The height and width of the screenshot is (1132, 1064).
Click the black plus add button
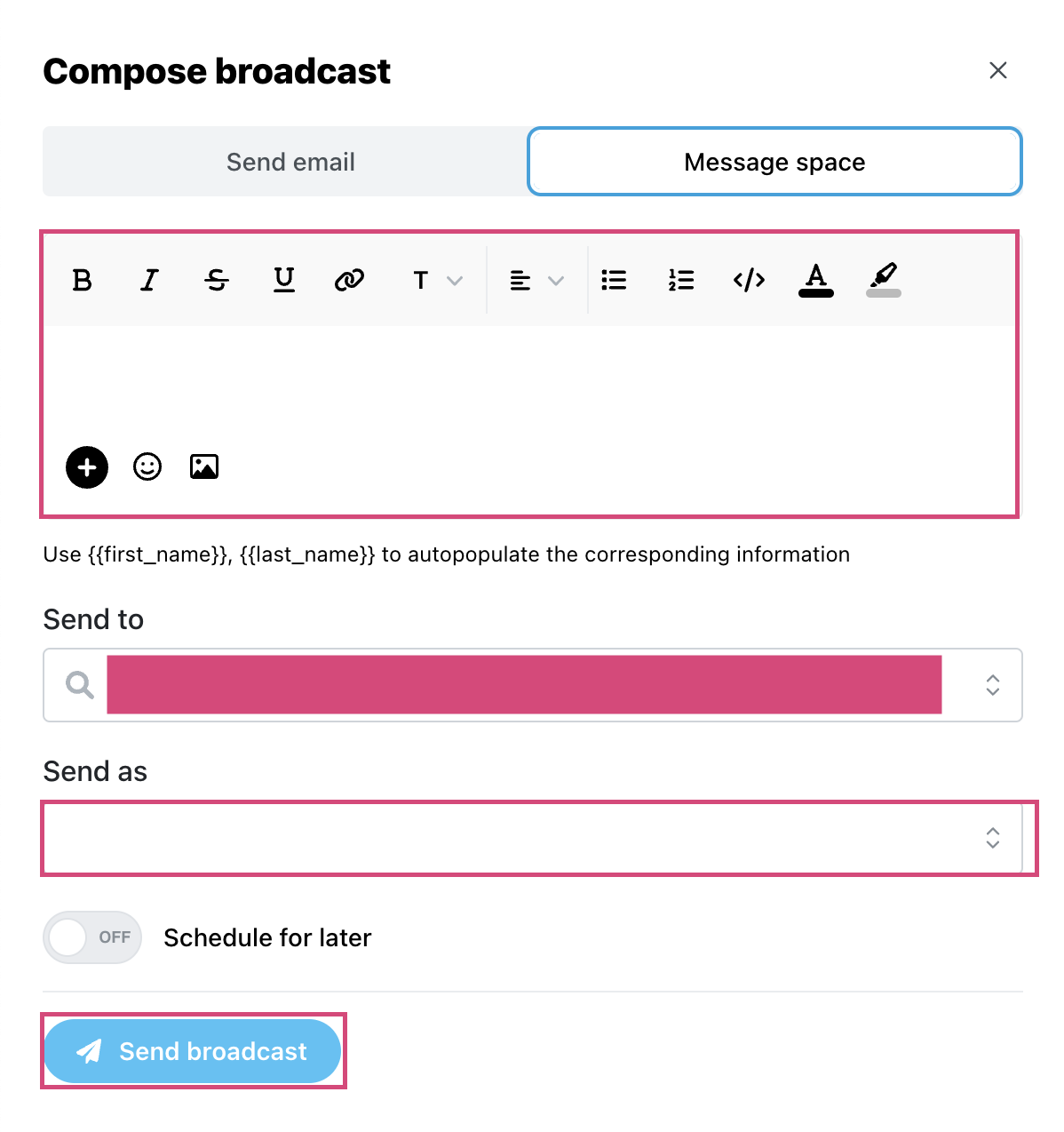87,467
